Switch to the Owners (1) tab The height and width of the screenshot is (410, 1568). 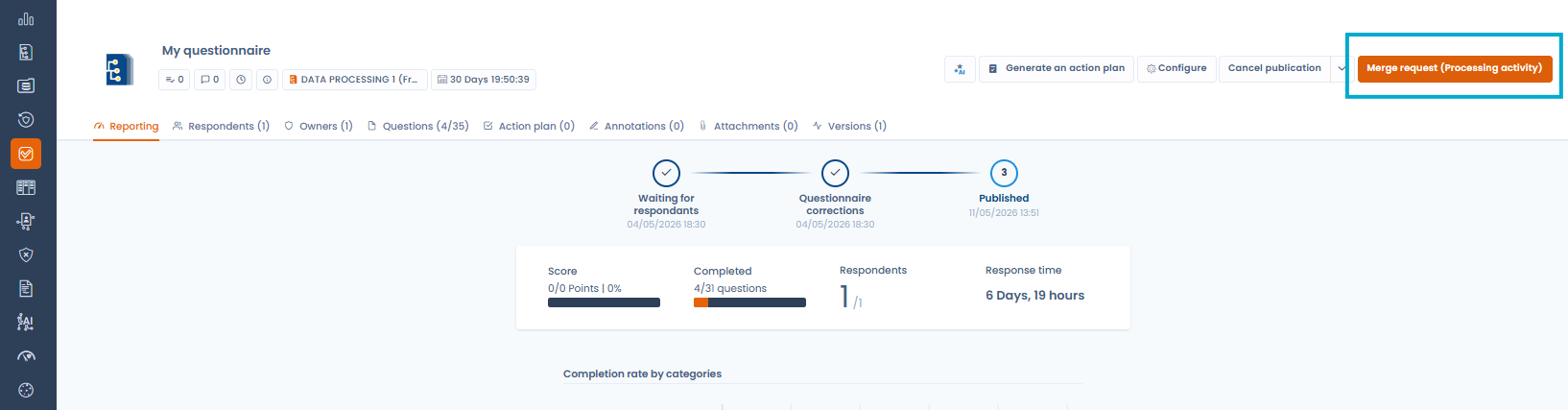tap(319, 127)
